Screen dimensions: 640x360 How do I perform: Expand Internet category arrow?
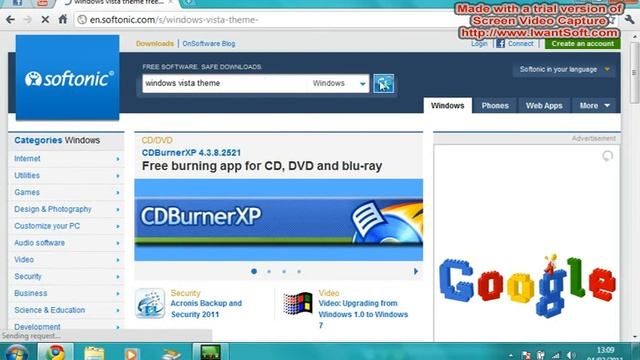[118, 159]
